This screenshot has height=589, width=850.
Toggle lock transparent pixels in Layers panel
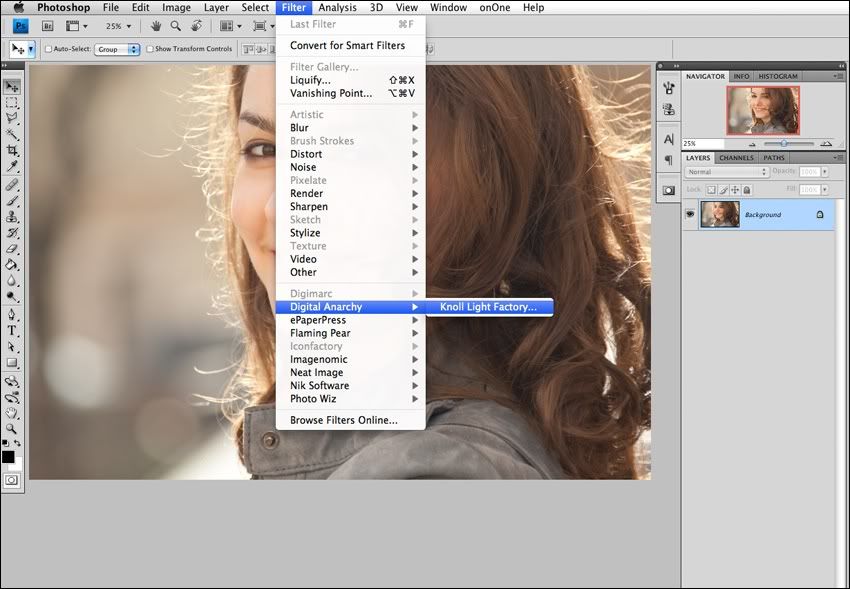(x=711, y=190)
